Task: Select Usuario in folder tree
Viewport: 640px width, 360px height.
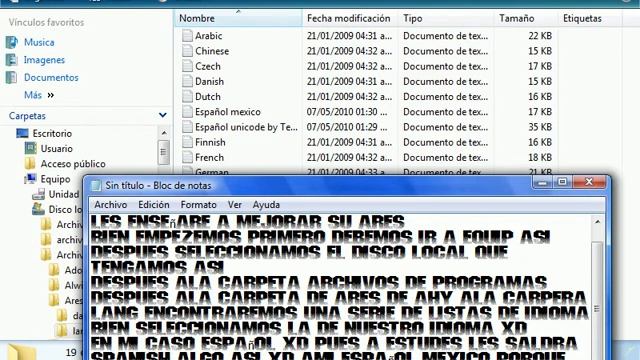Action: click(x=56, y=149)
